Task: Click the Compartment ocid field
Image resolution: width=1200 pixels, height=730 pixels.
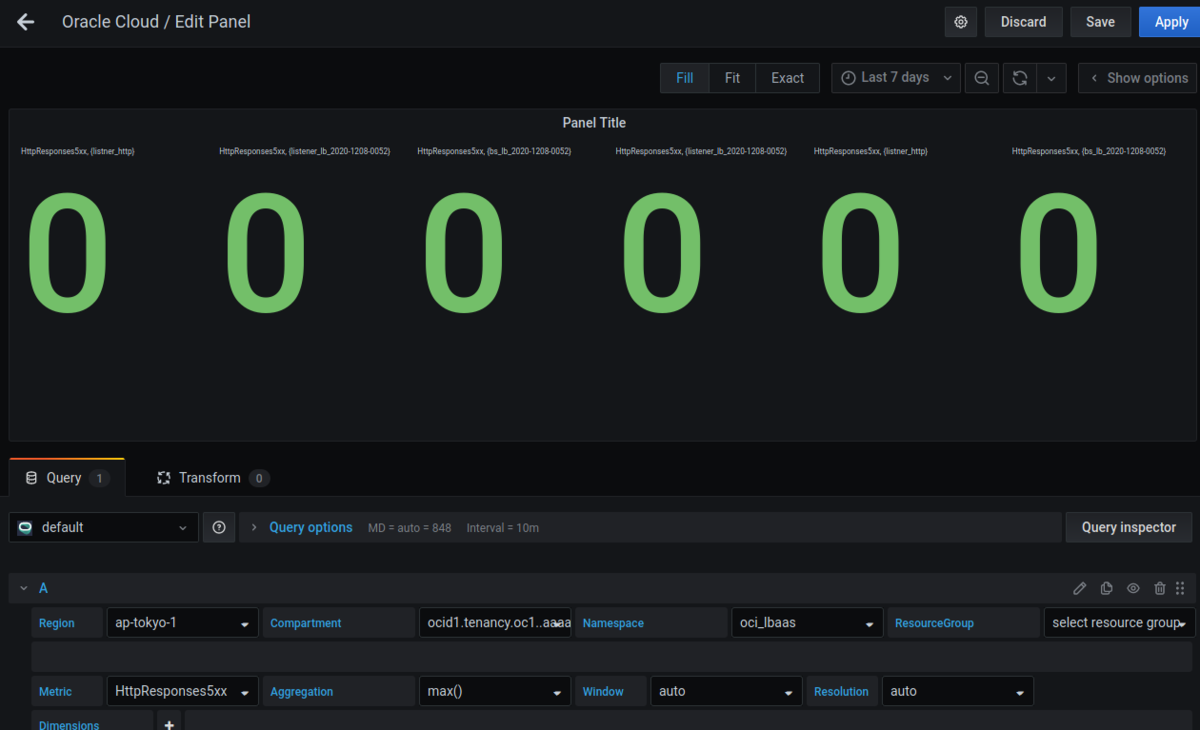Action: coord(494,622)
